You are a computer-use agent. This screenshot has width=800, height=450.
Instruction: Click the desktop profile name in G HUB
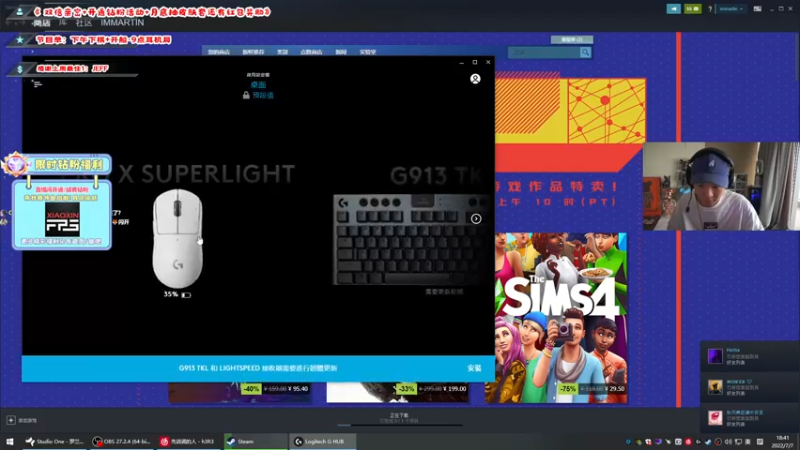pos(258,85)
